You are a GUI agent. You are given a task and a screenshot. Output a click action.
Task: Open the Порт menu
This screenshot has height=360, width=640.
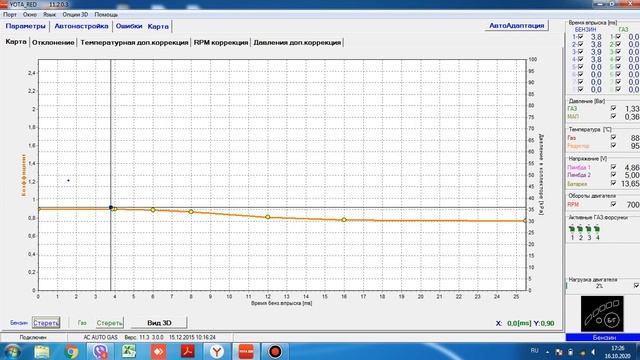[10, 14]
